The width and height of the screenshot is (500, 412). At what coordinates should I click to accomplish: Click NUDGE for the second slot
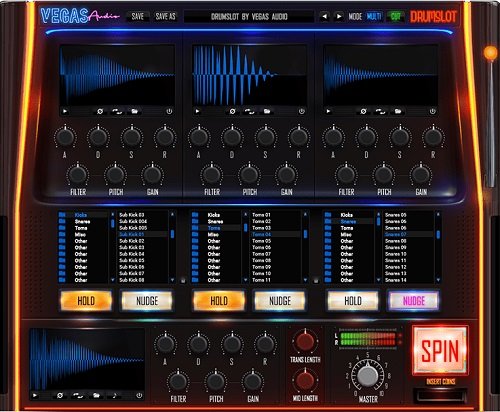pos(280,301)
